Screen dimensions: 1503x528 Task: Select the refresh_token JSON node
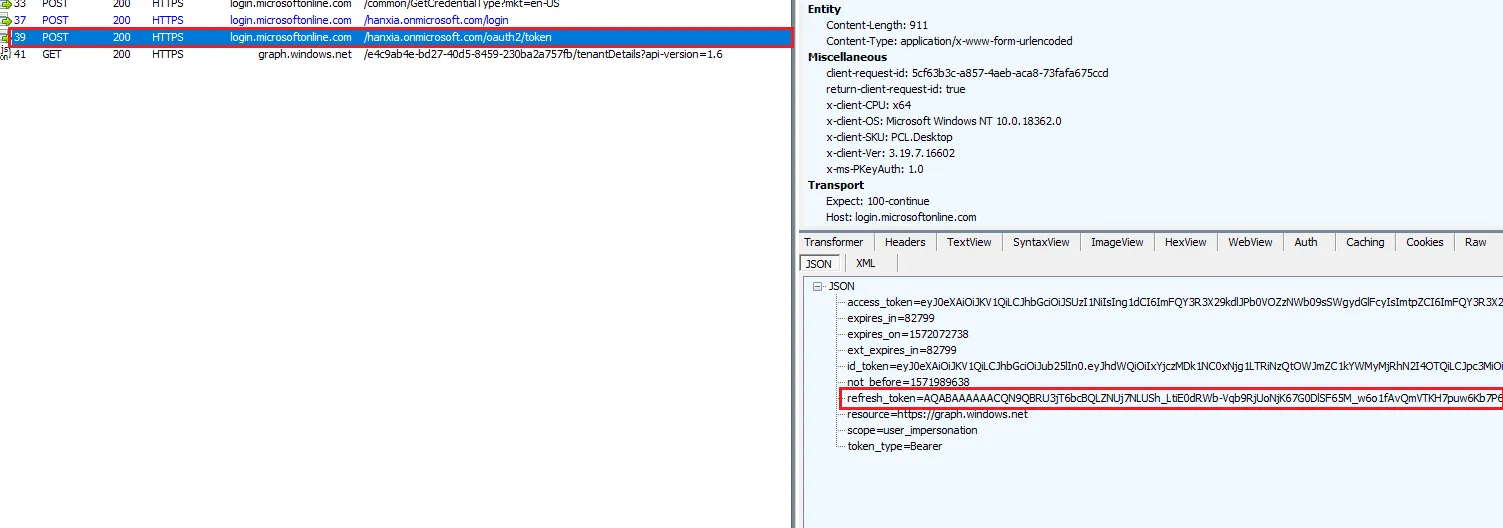tap(1174, 398)
